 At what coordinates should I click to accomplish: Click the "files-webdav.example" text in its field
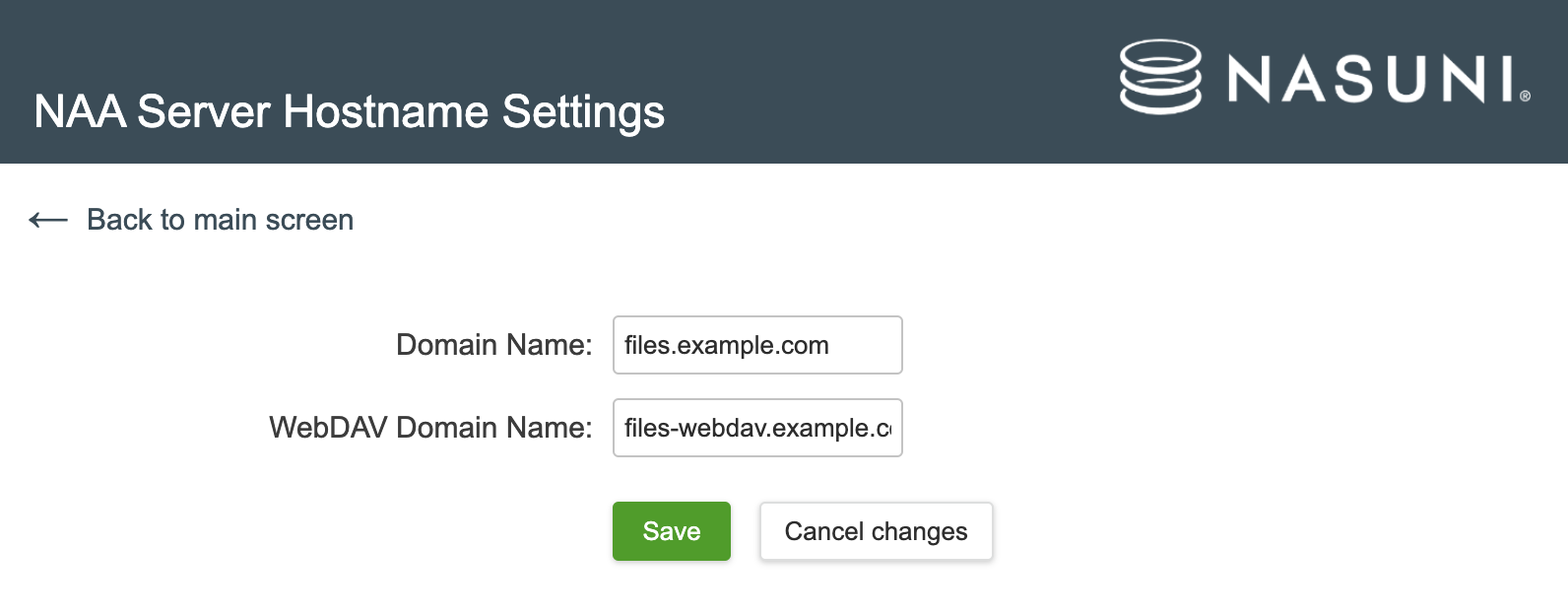click(x=747, y=428)
